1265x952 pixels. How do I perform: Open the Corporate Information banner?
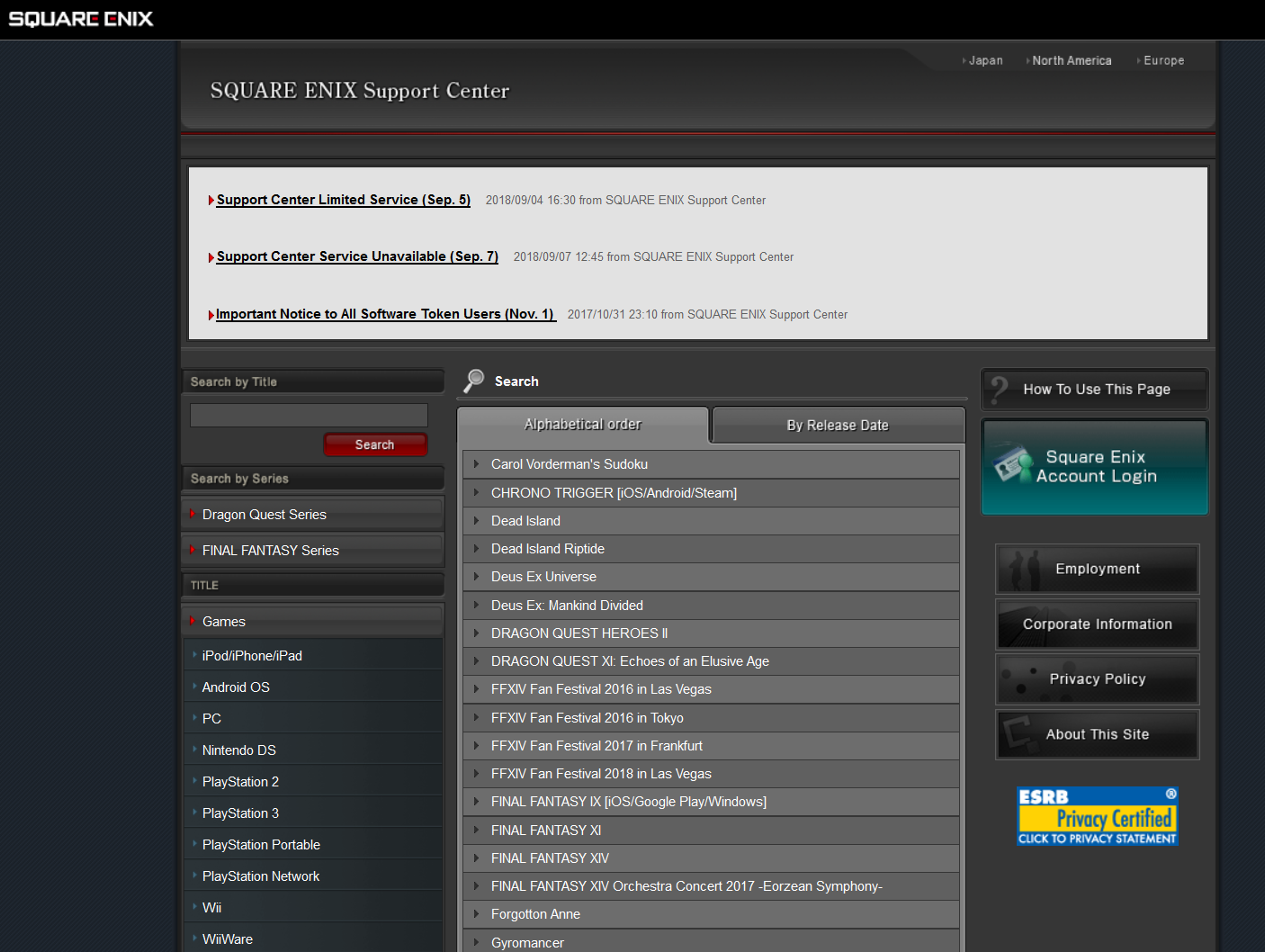[x=1097, y=624]
